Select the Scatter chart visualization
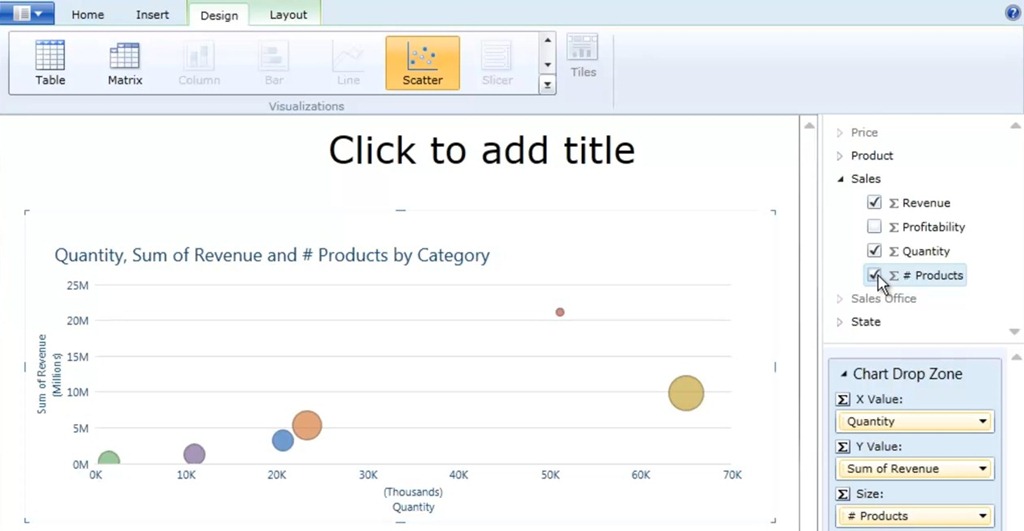Image resolution: width=1024 pixels, height=531 pixels. pyautogui.click(x=423, y=63)
